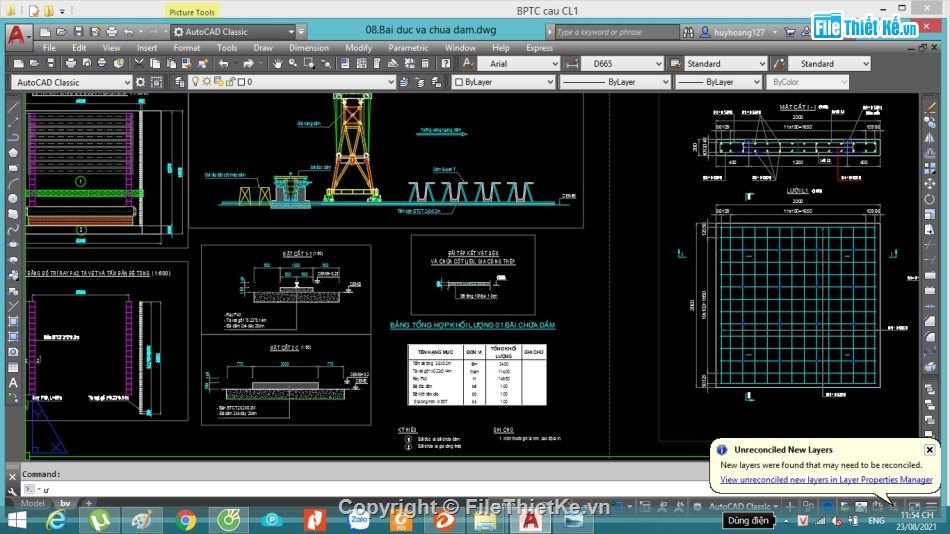
Task: Open the Express menu
Action: (539, 47)
